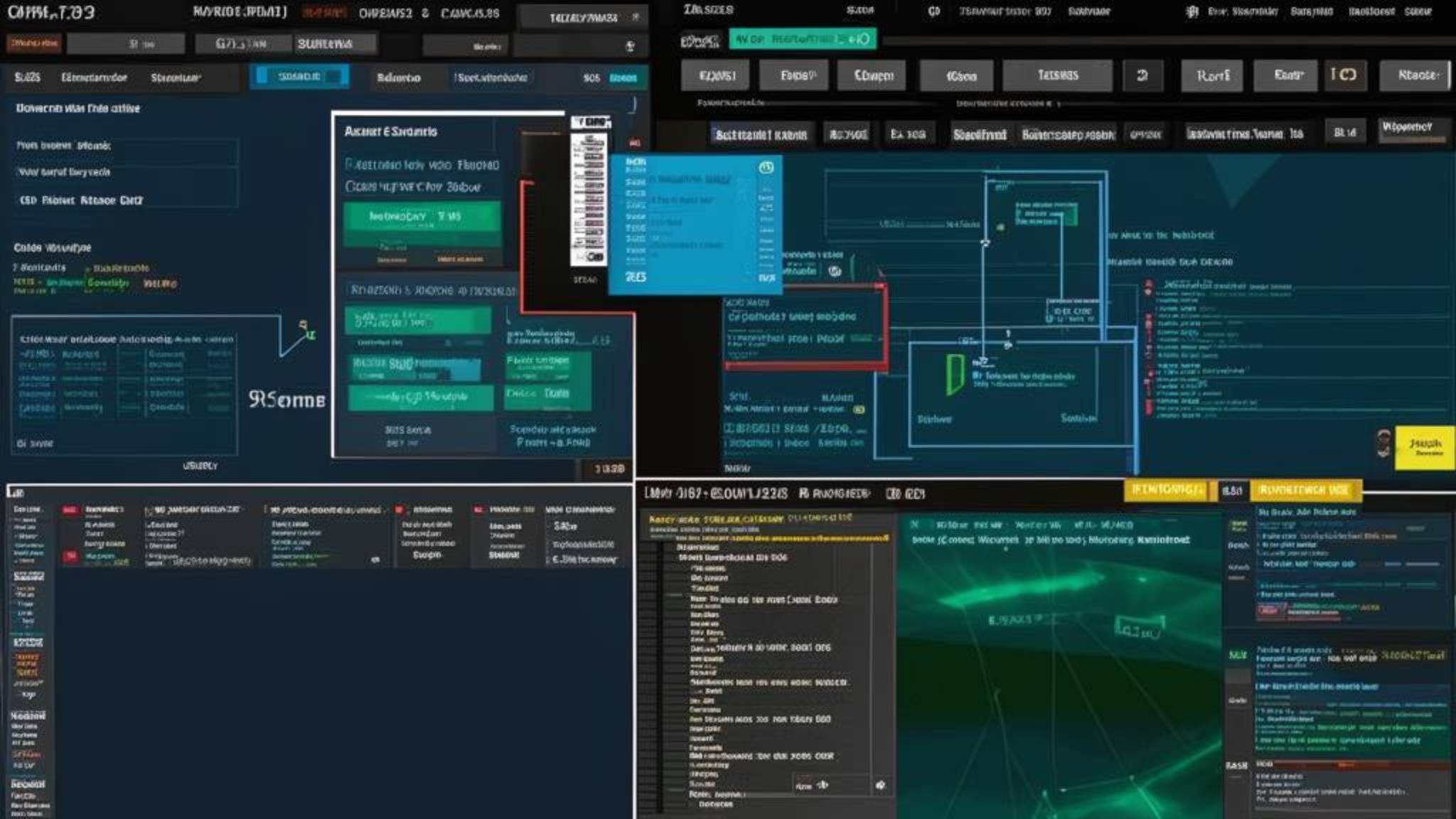The height and width of the screenshot is (819, 1456).
Task: Select the highlighted blue tab in the left tab row
Action: [299, 77]
